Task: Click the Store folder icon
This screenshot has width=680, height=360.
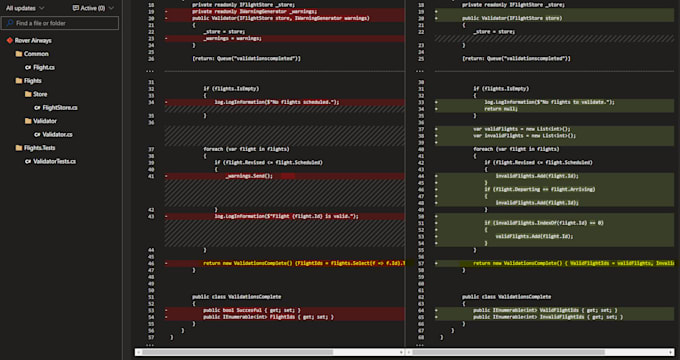Action: click(x=28, y=94)
